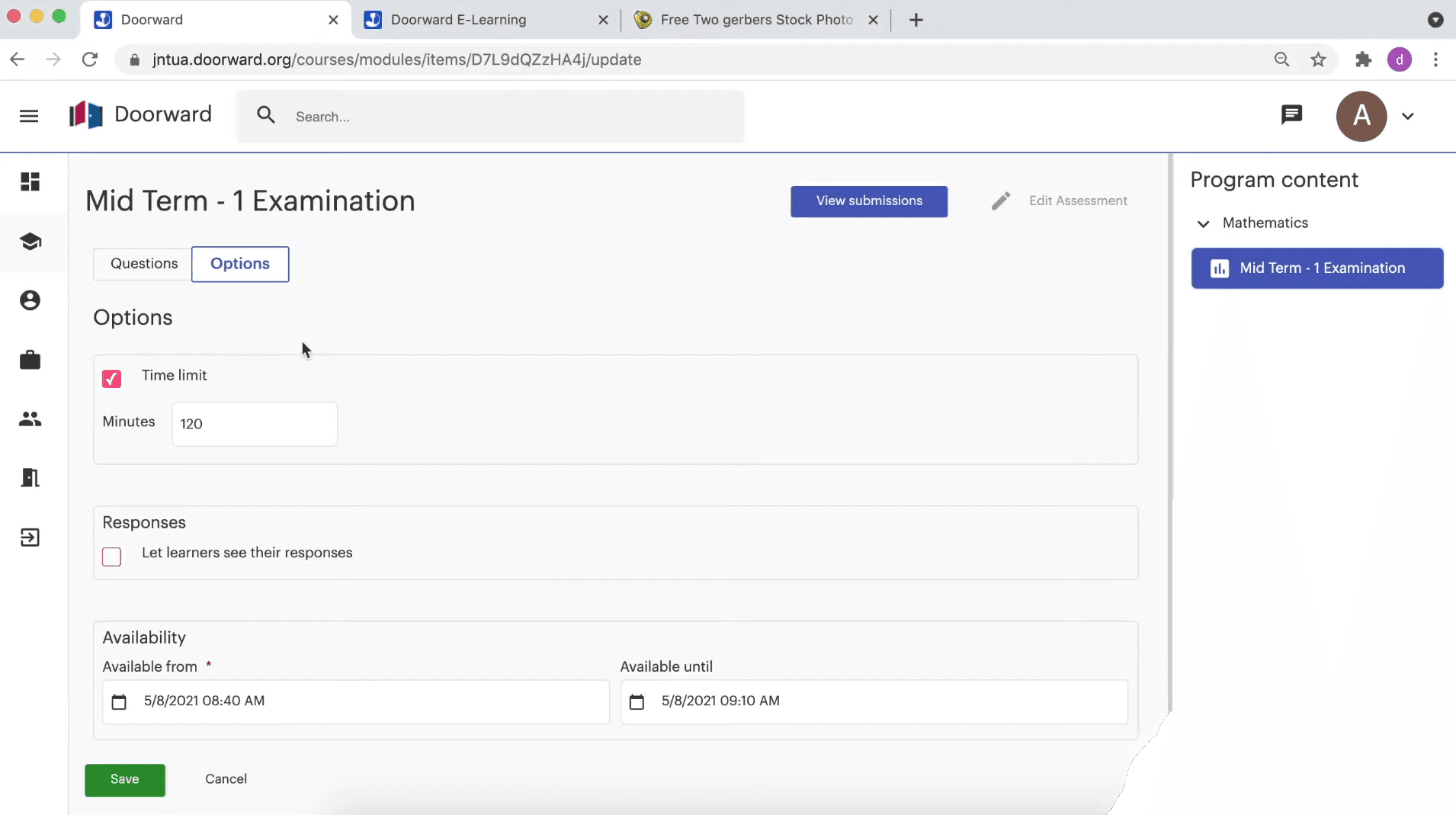This screenshot has height=815, width=1456.
Task: Open the 'Available until' calendar picker
Action: pyautogui.click(x=637, y=701)
